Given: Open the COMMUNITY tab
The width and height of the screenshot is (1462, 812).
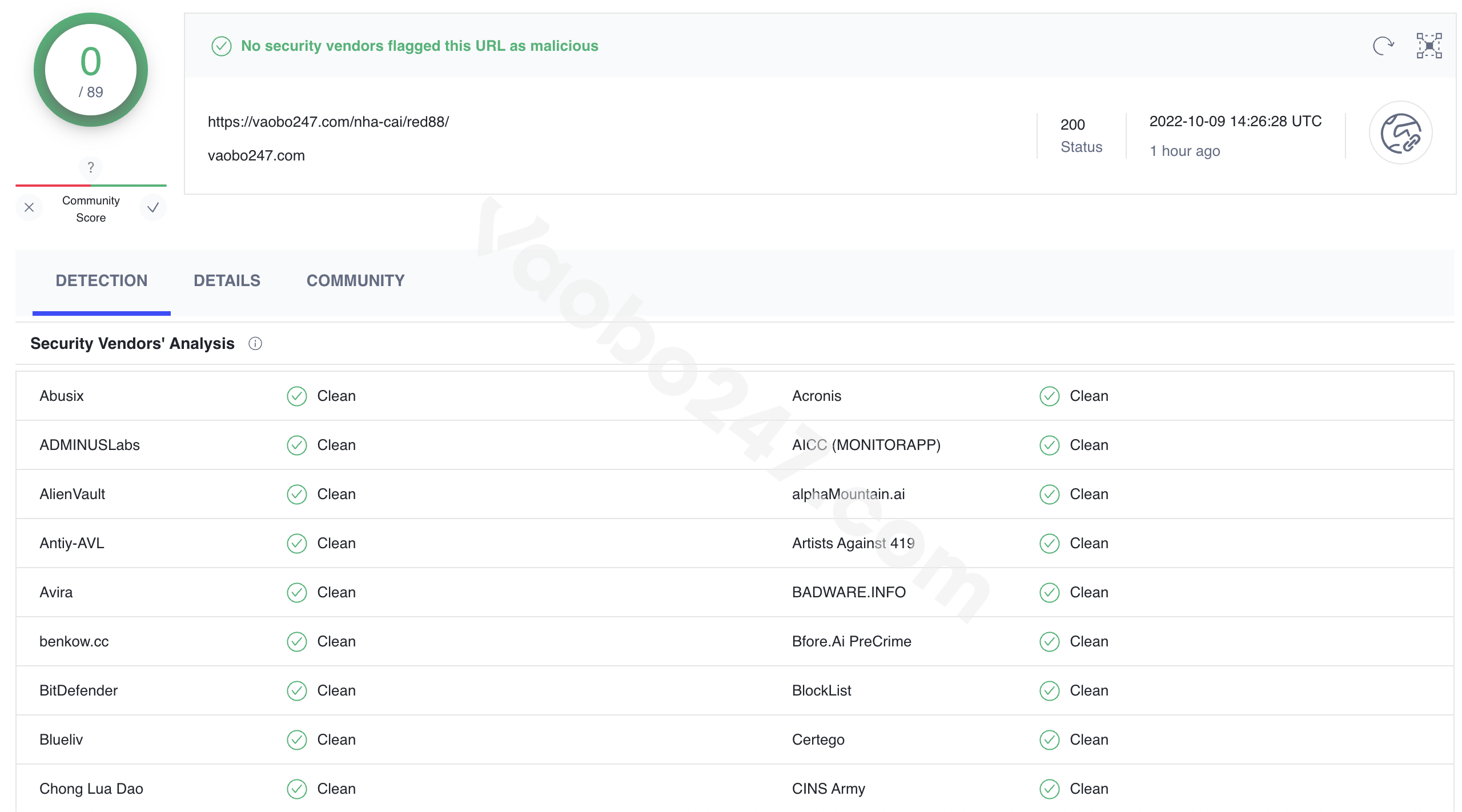Looking at the screenshot, I should [x=355, y=280].
